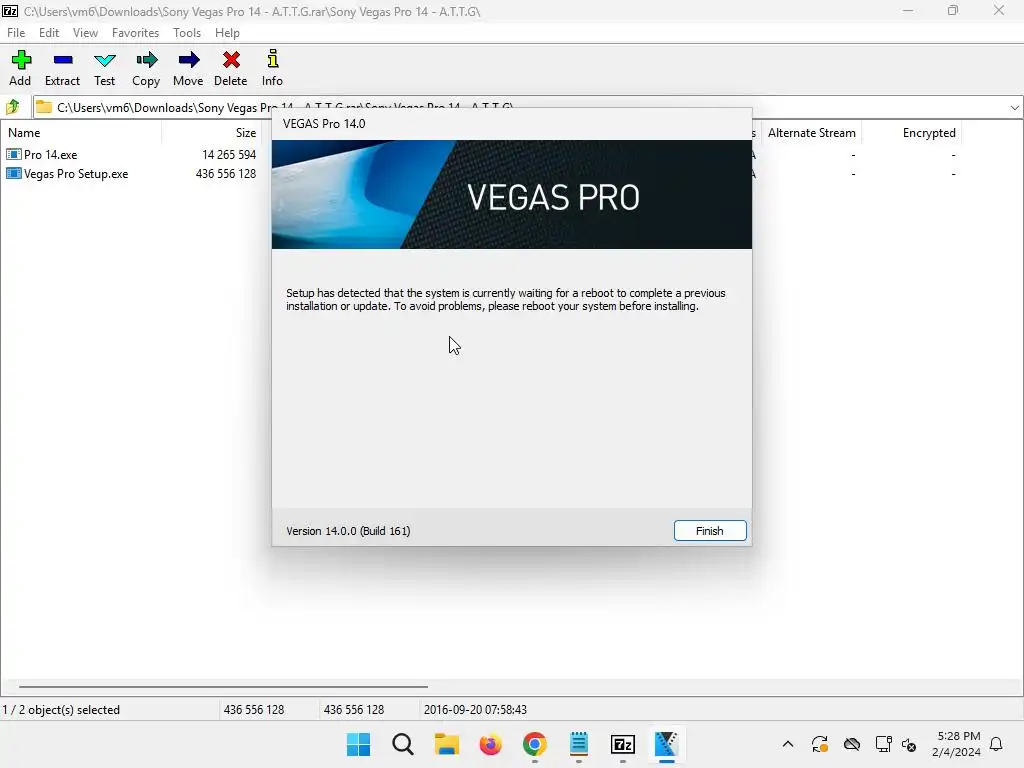Open the Windows Start button
The height and width of the screenshot is (768, 1024).
(359, 744)
